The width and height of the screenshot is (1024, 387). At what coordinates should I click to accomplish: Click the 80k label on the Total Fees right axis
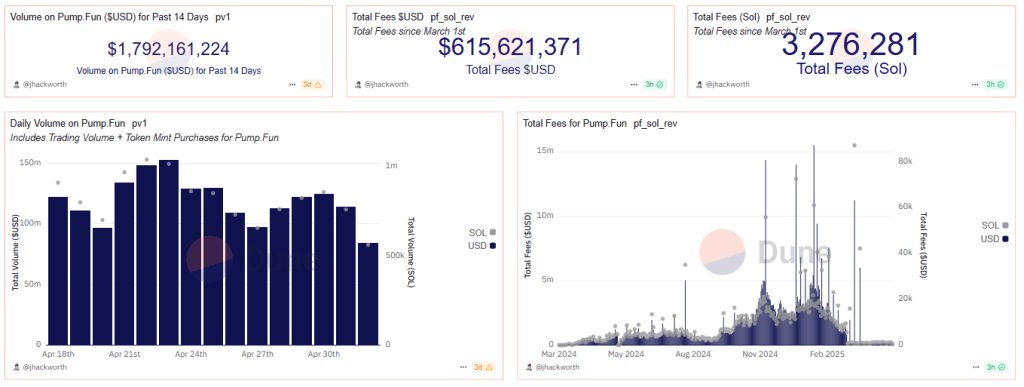click(x=904, y=160)
